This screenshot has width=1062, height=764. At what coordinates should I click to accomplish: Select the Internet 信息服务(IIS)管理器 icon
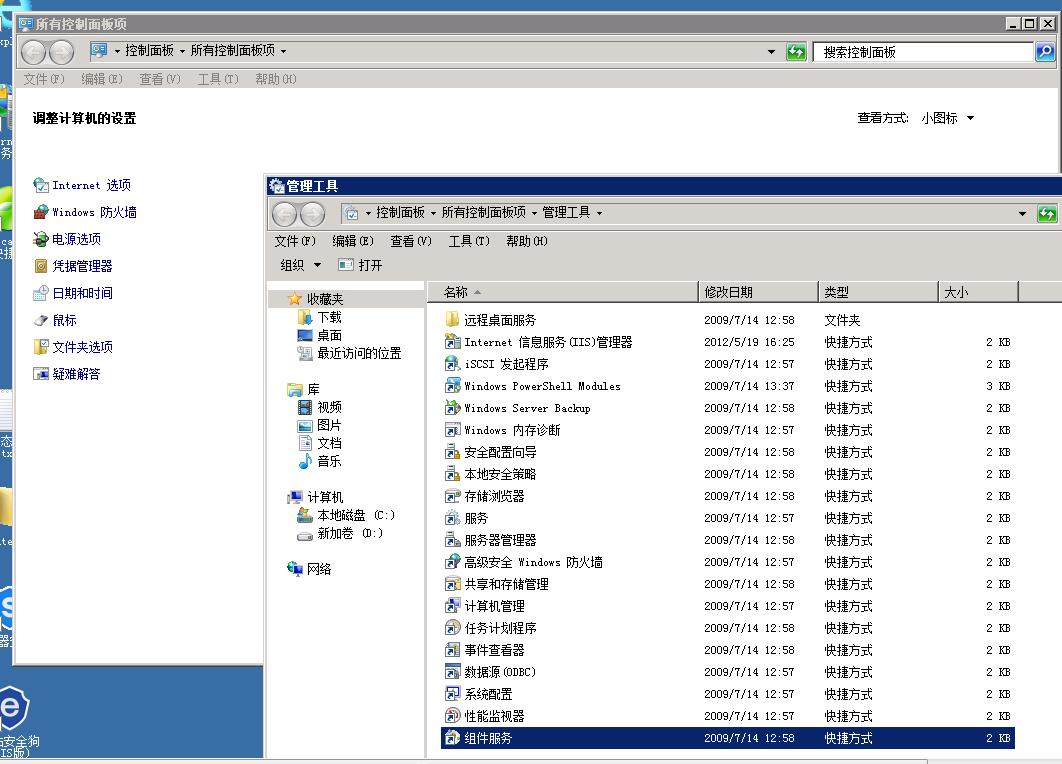452,342
